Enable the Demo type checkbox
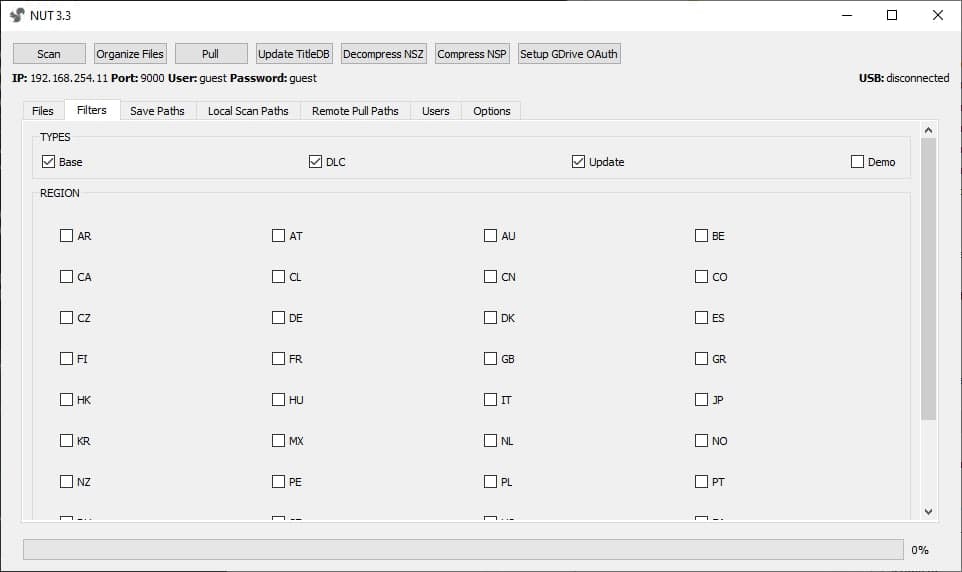The height and width of the screenshot is (572, 962). tap(857, 161)
